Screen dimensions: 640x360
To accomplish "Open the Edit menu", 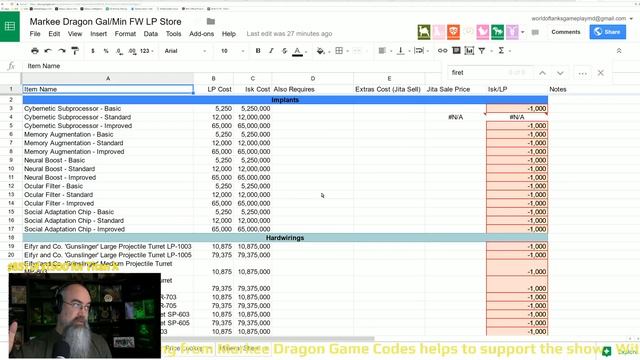I will coord(54,34).
